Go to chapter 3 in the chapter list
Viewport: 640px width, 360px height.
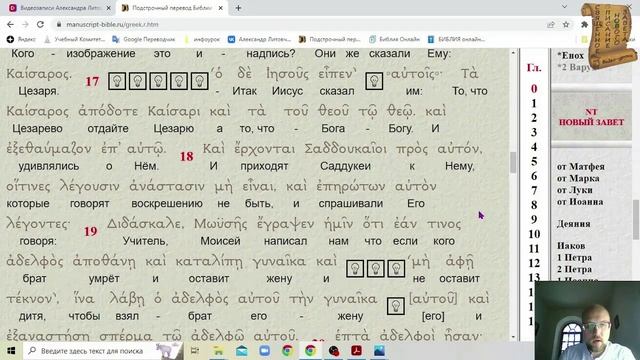click(534, 132)
